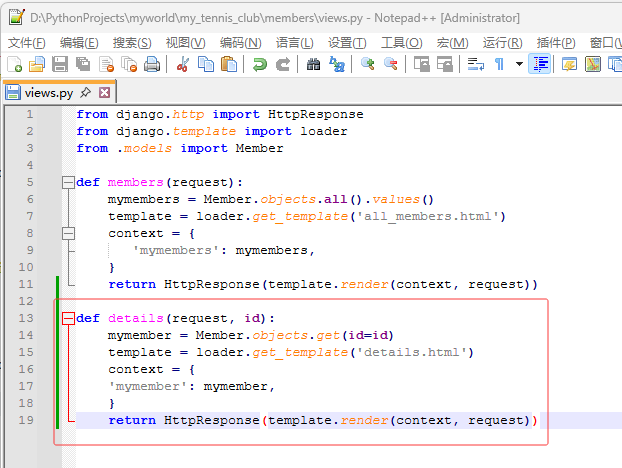Toggle word wrap

(x=475, y=64)
